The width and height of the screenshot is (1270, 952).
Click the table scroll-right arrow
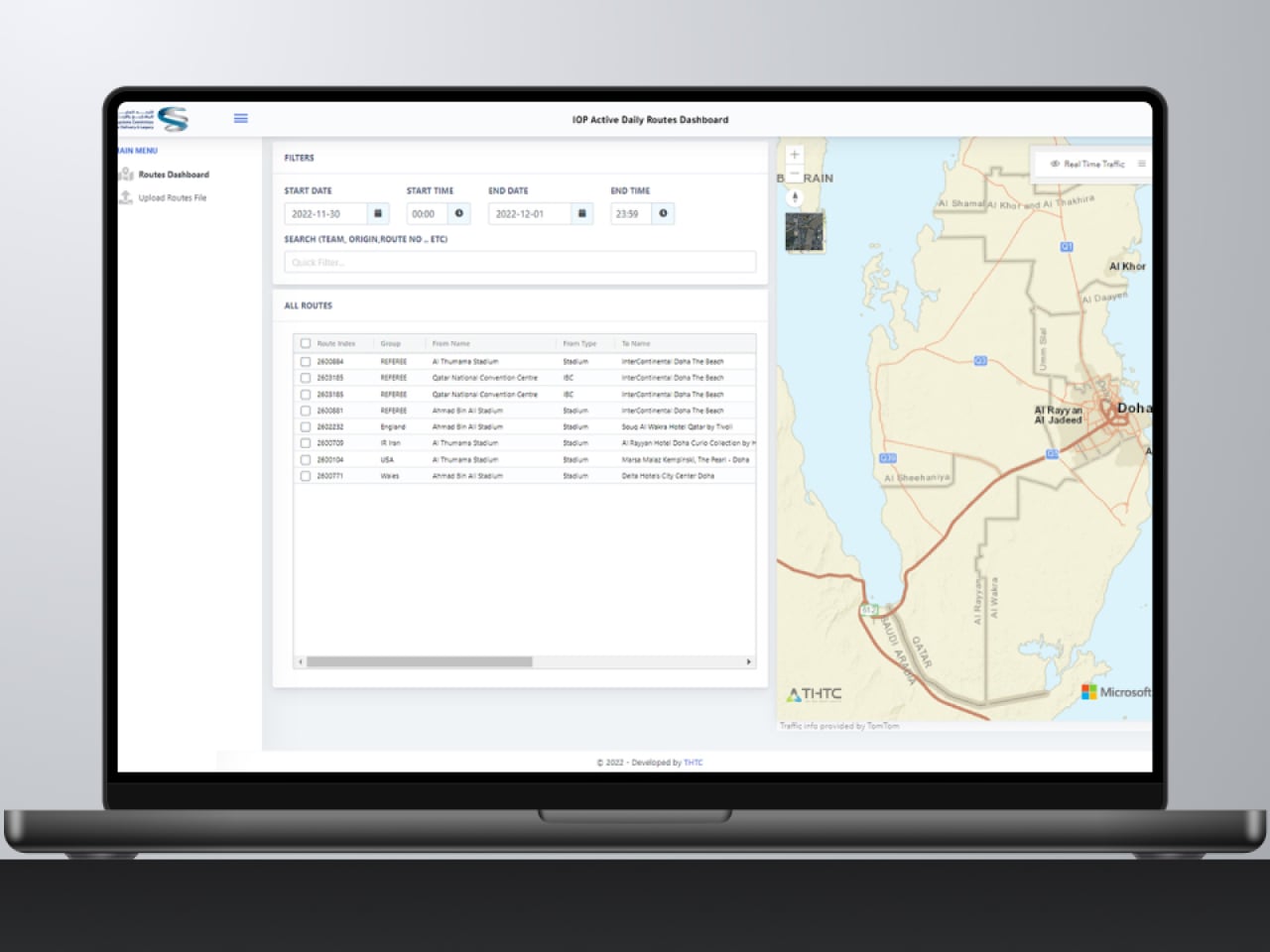pyautogui.click(x=749, y=661)
